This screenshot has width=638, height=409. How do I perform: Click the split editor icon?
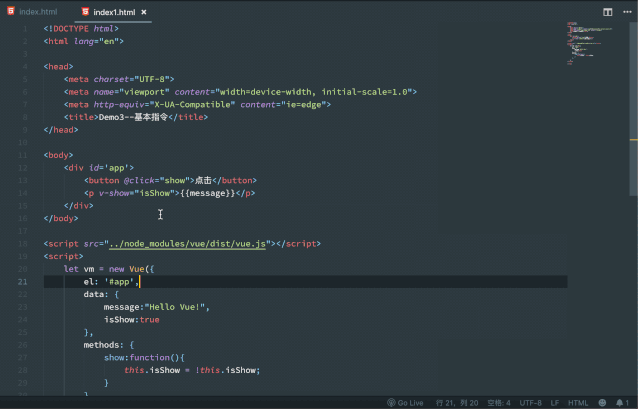(x=607, y=12)
